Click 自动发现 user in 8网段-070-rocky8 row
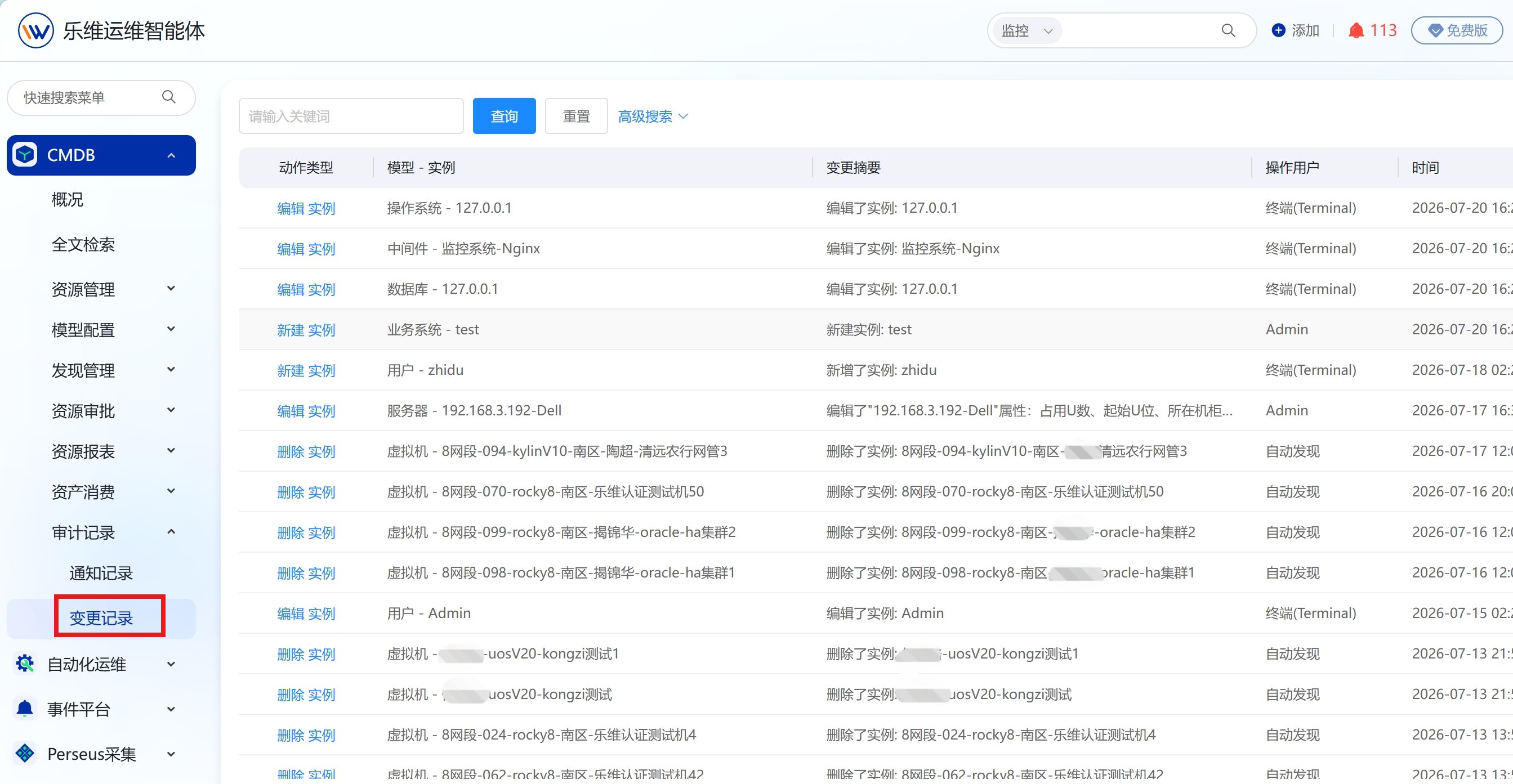This screenshot has width=1513, height=784. [1292, 491]
